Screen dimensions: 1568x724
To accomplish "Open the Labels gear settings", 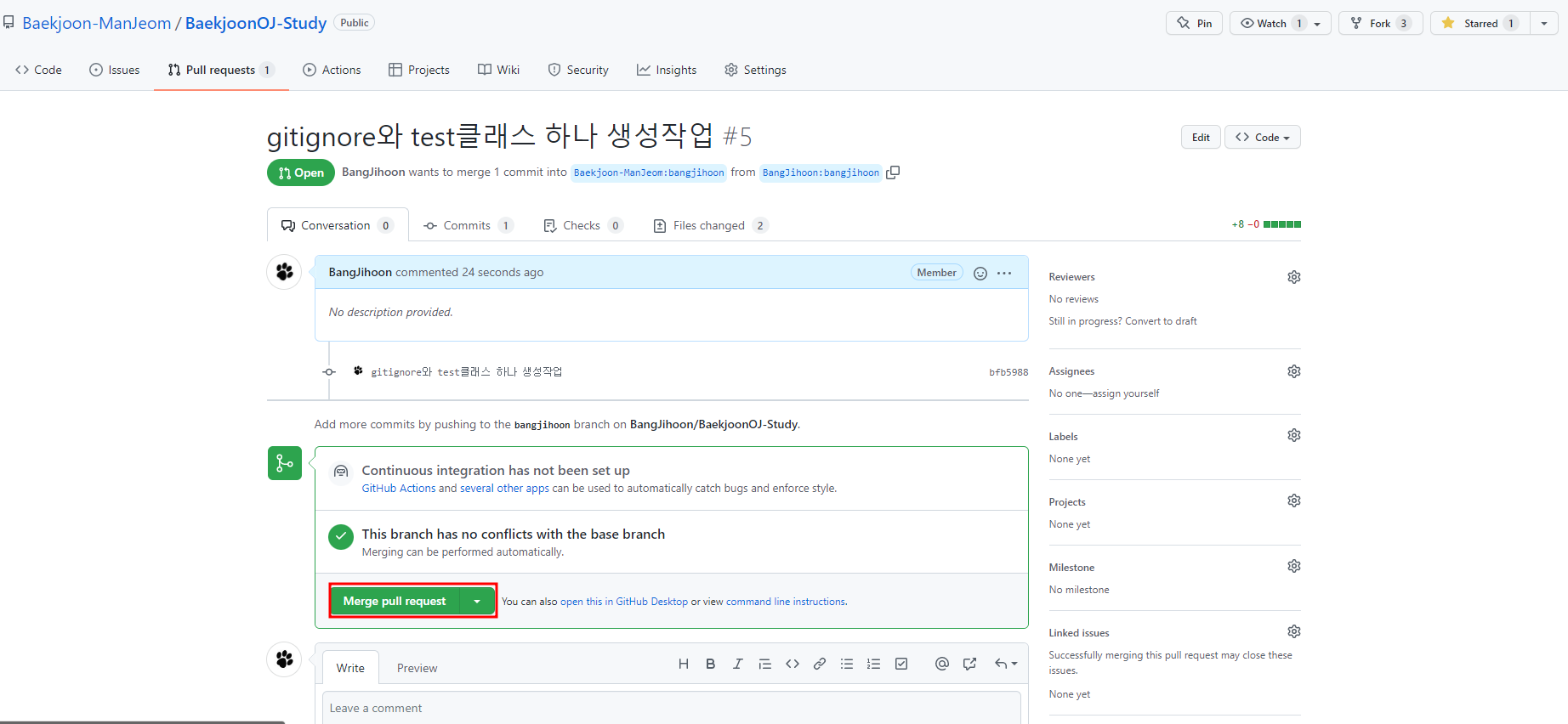I will pyautogui.click(x=1293, y=435).
